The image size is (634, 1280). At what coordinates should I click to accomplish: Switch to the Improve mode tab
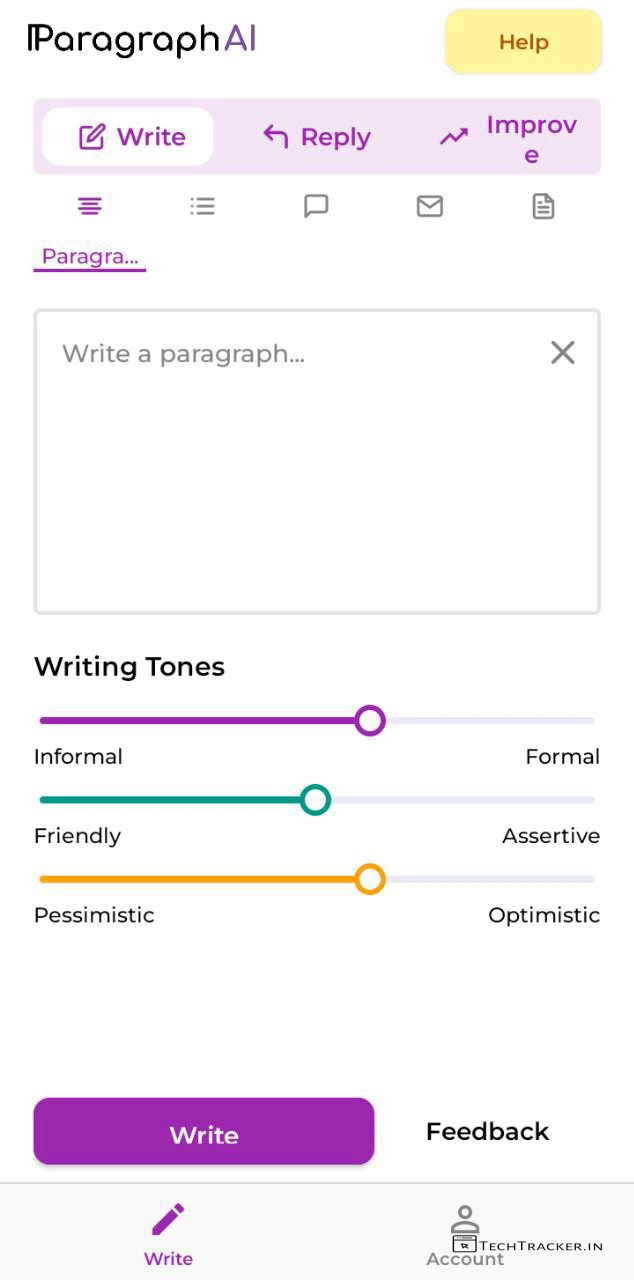click(x=508, y=139)
